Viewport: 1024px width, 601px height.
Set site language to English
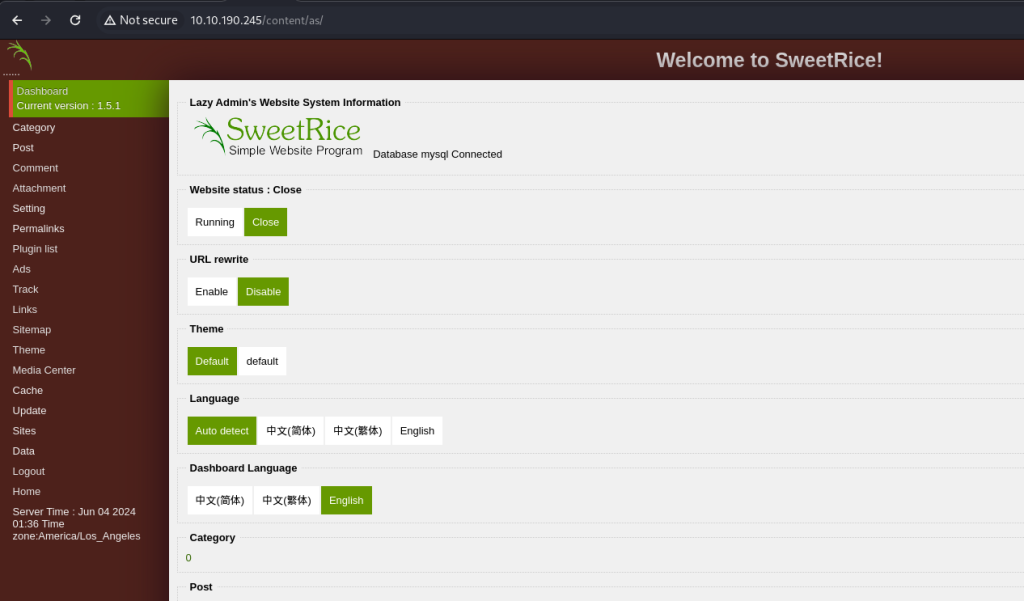417,430
